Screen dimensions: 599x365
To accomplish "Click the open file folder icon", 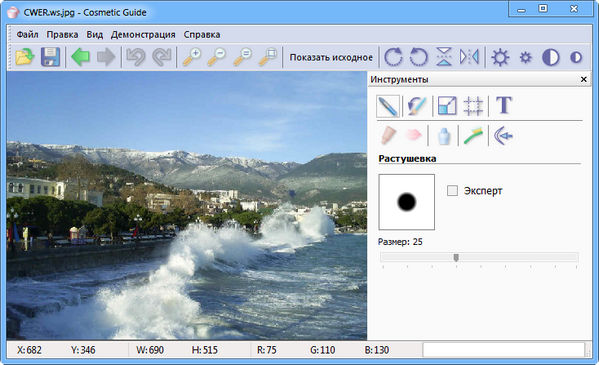I will click(x=25, y=57).
